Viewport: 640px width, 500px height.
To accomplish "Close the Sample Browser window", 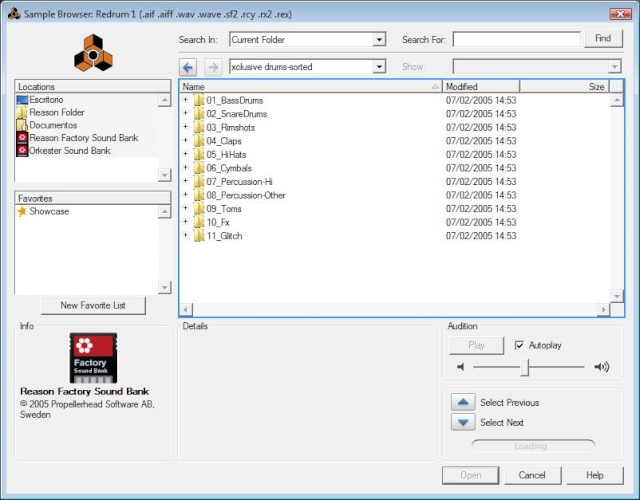I will coord(620,14).
